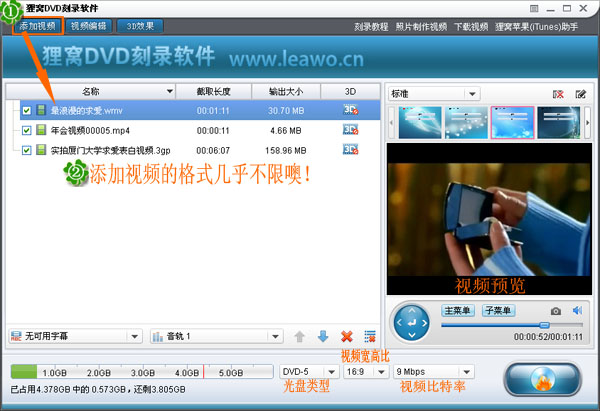Click the down arrow on navigation pad
Viewport: 600px width, 411px height.
point(412,335)
